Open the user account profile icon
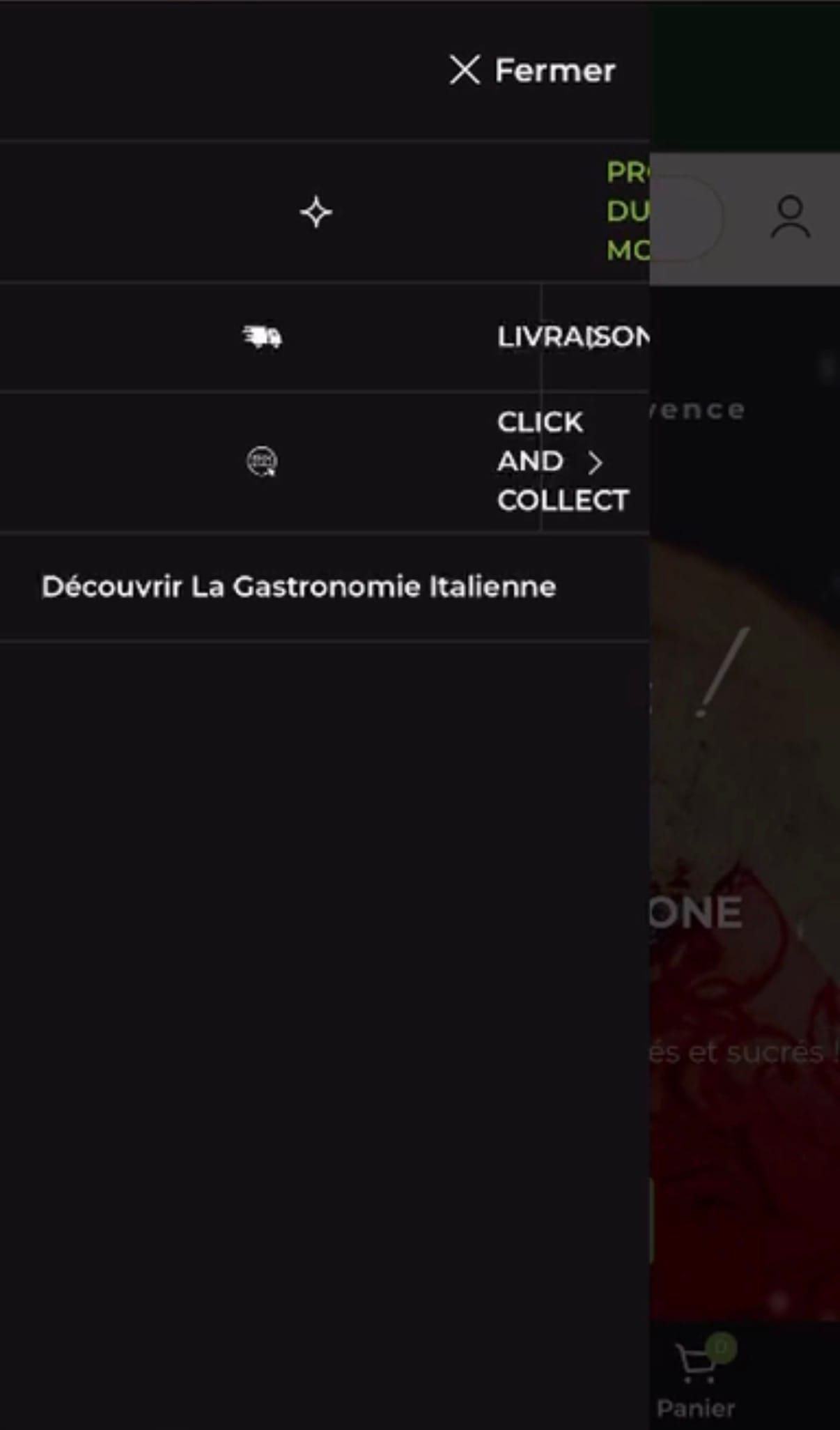Image resolution: width=840 pixels, height=1430 pixels. point(790,218)
